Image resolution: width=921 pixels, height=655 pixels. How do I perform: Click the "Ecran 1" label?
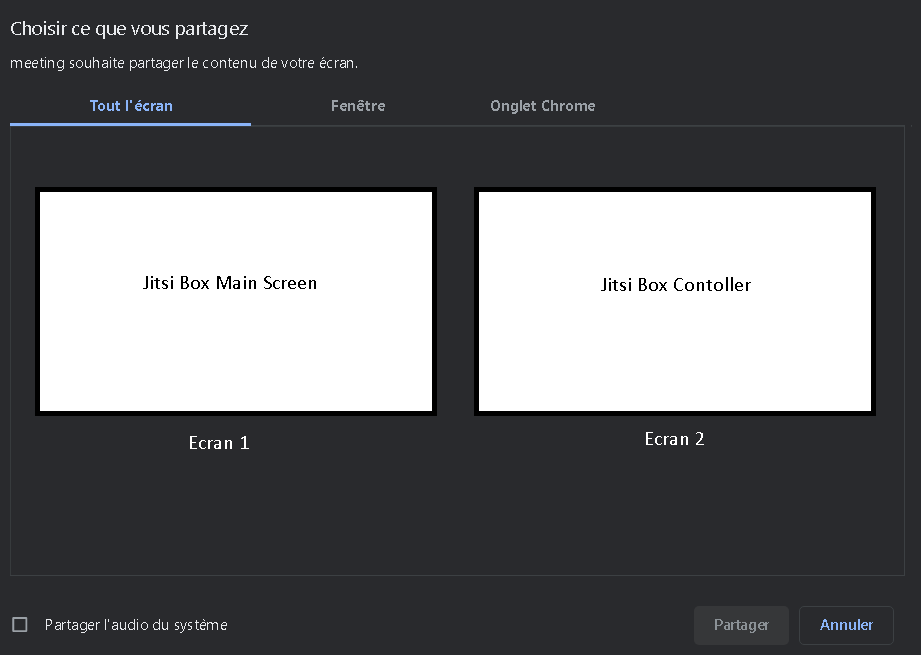pos(219,443)
